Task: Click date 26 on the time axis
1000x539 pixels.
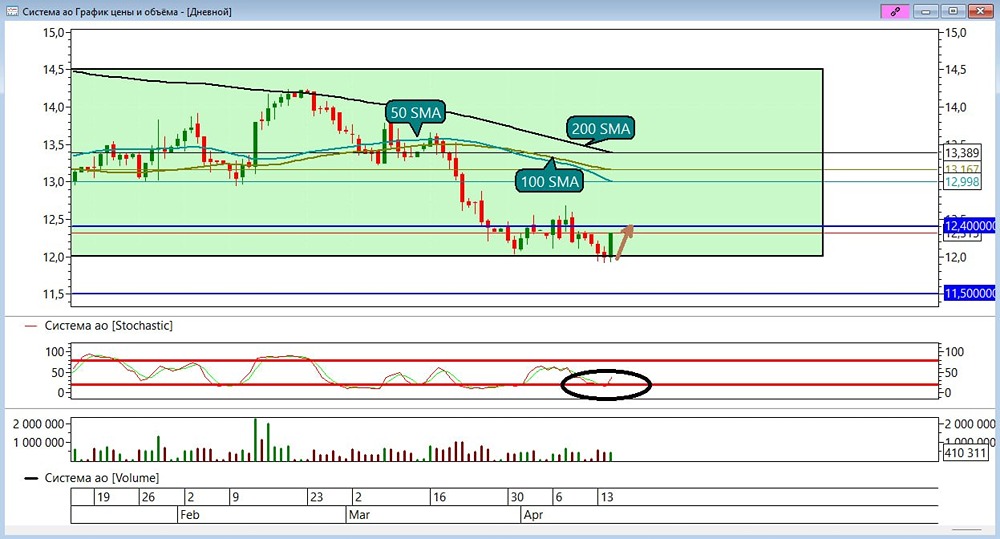Action: coord(148,497)
